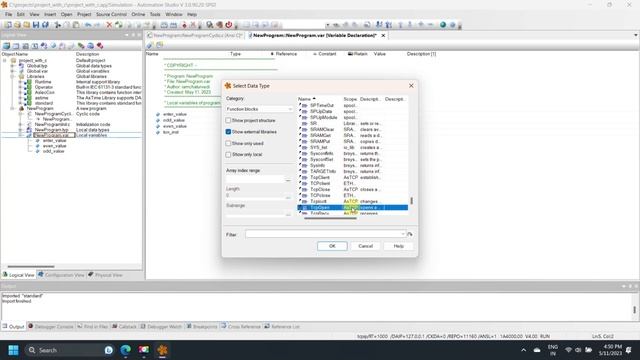Click OK in Select Data Type dialog

pos(332,246)
